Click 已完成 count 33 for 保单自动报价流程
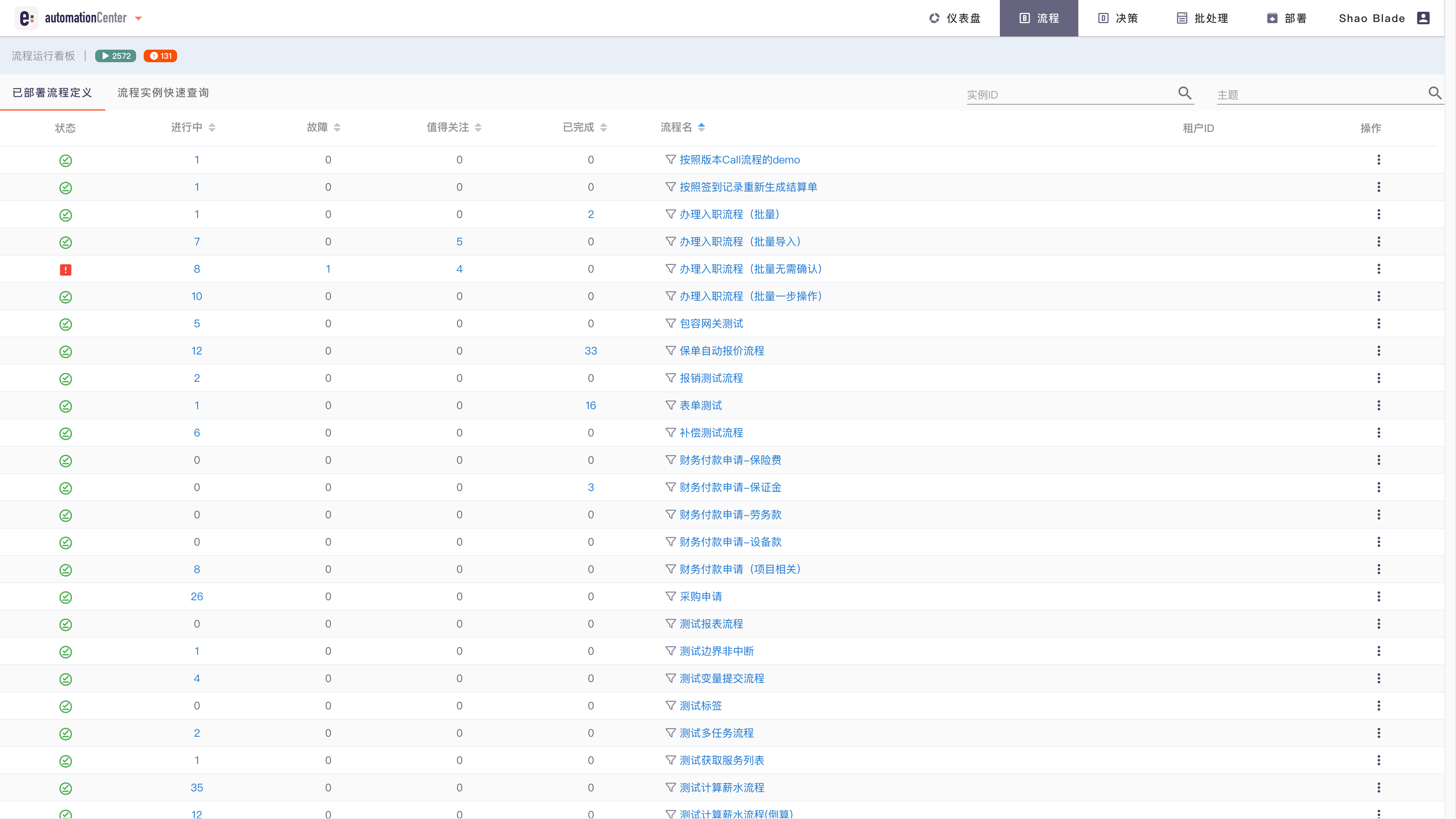 click(x=591, y=351)
